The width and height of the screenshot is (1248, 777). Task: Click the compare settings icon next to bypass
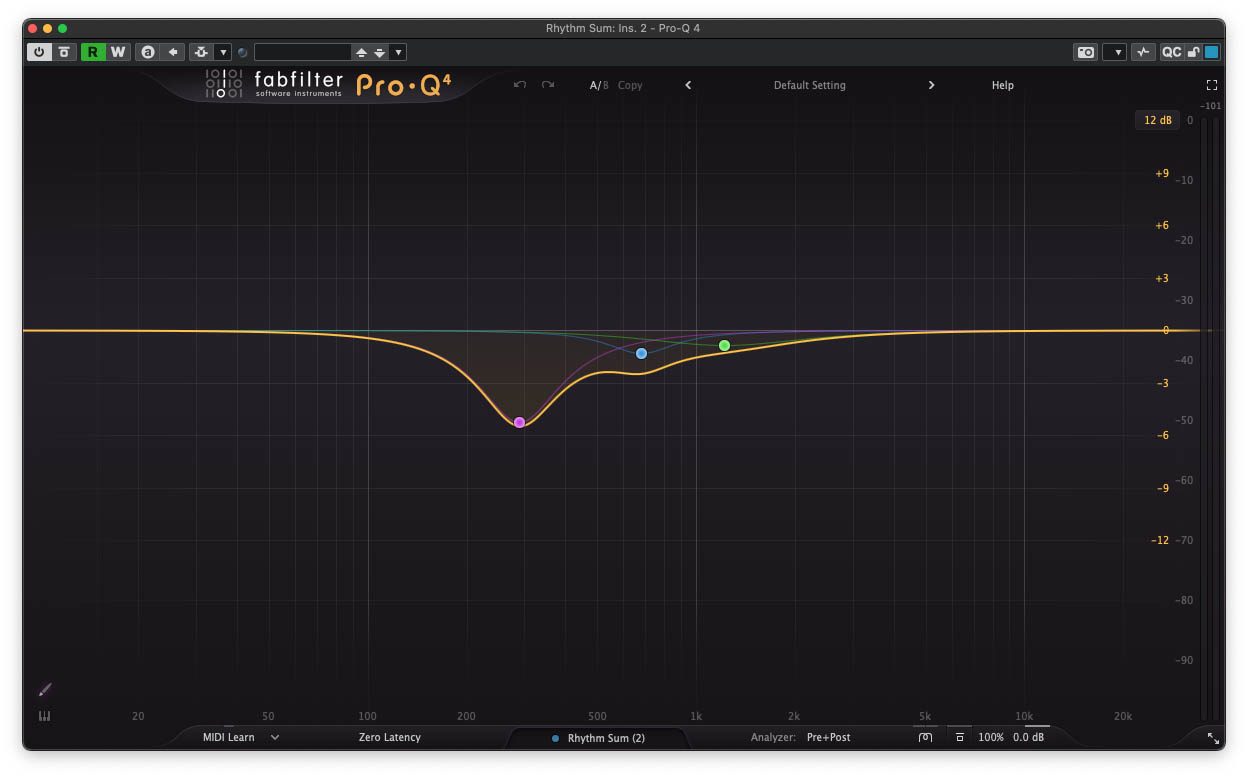(64, 52)
